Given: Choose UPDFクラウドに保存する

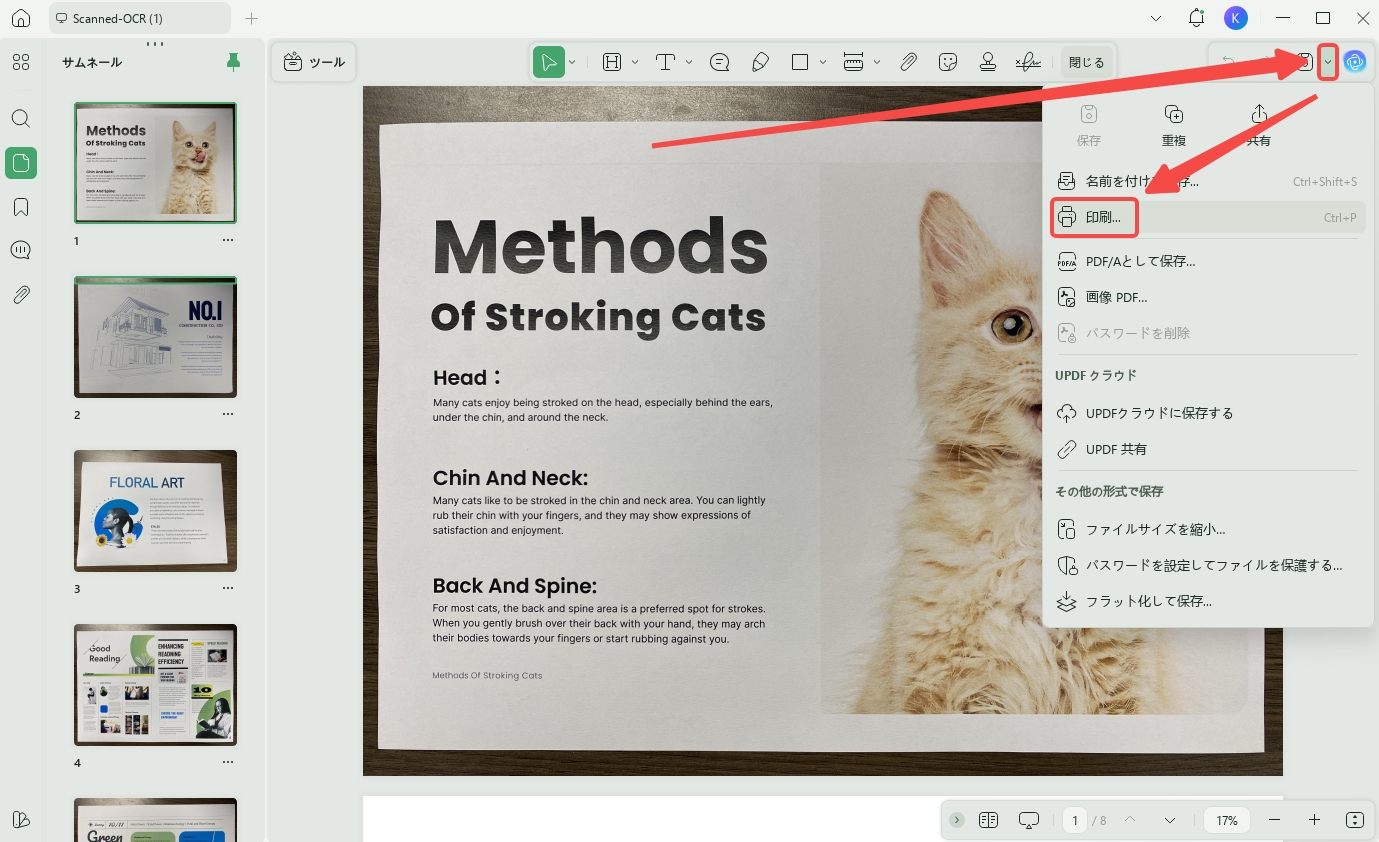Looking at the screenshot, I should pyautogui.click(x=1208, y=413).
